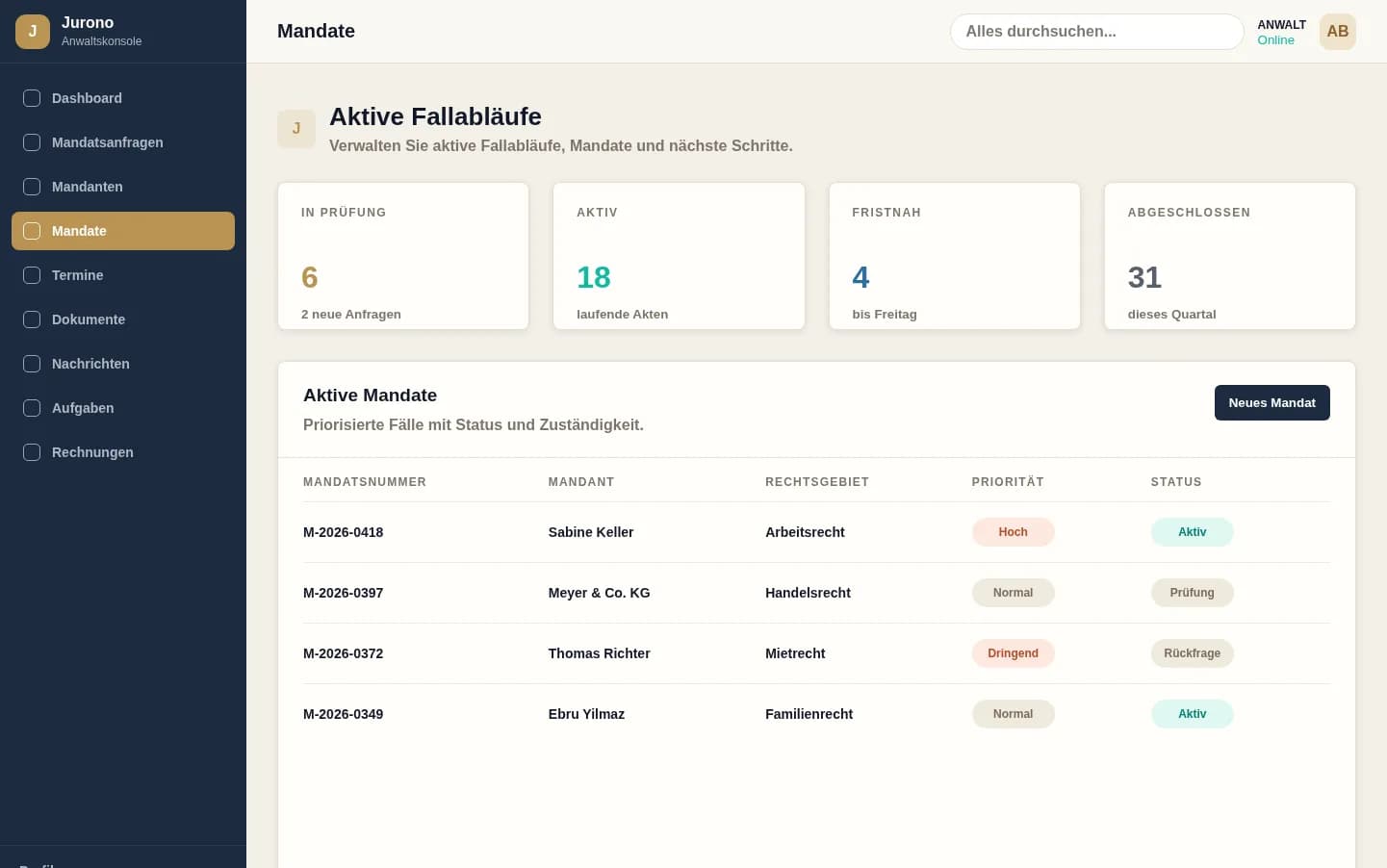Click the Fristnah summary card
The height and width of the screenshot is (868, 1387).
pyautogui.click(x=954, y=256)
